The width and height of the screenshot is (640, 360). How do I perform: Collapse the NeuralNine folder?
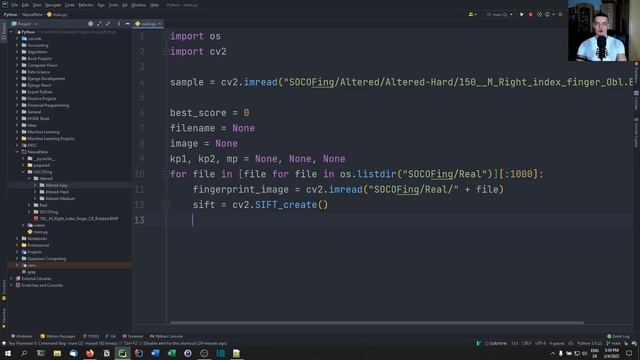tap(18, 152)
